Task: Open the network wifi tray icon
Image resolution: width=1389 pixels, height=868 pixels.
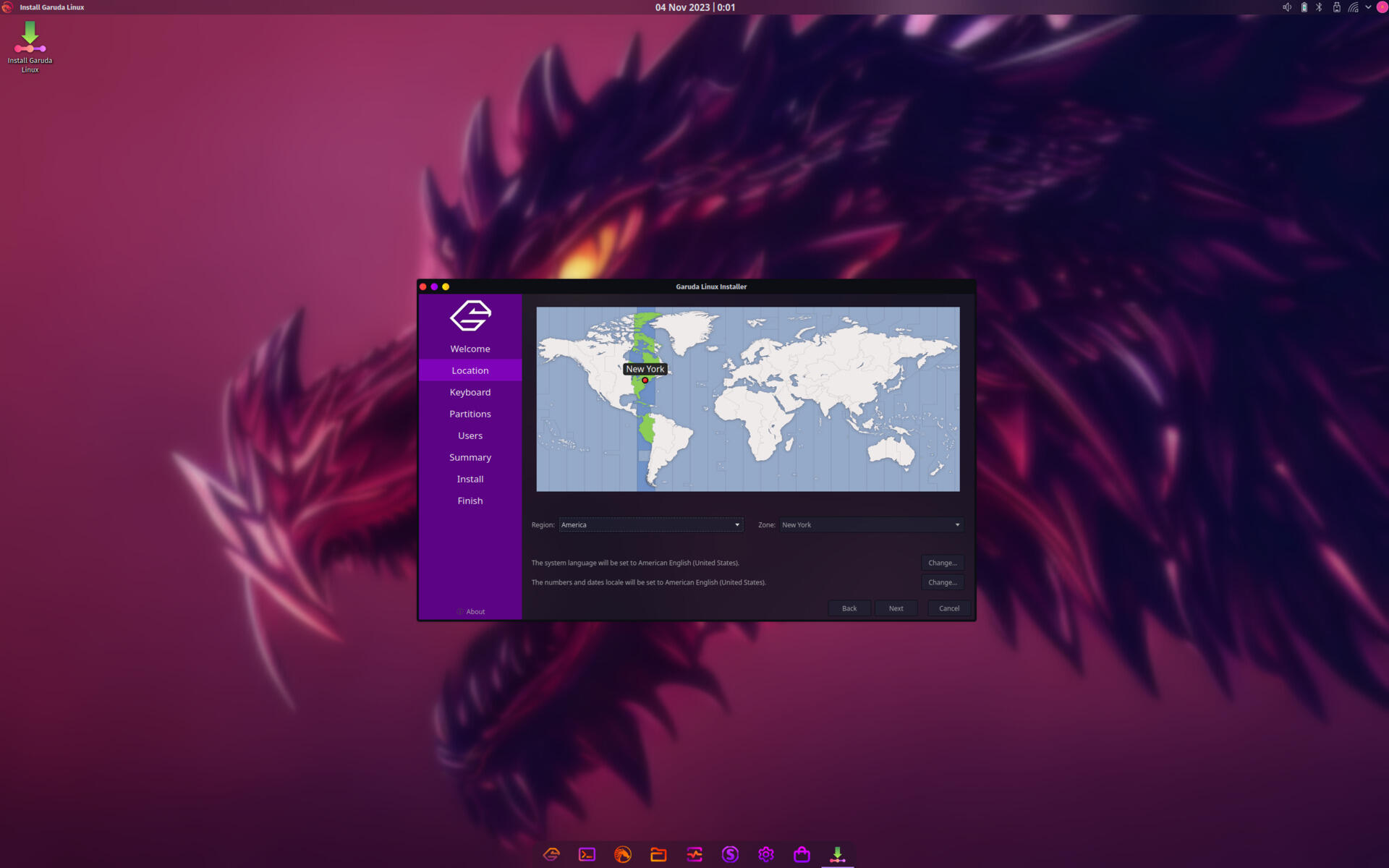Action: tap(1353, 7)
